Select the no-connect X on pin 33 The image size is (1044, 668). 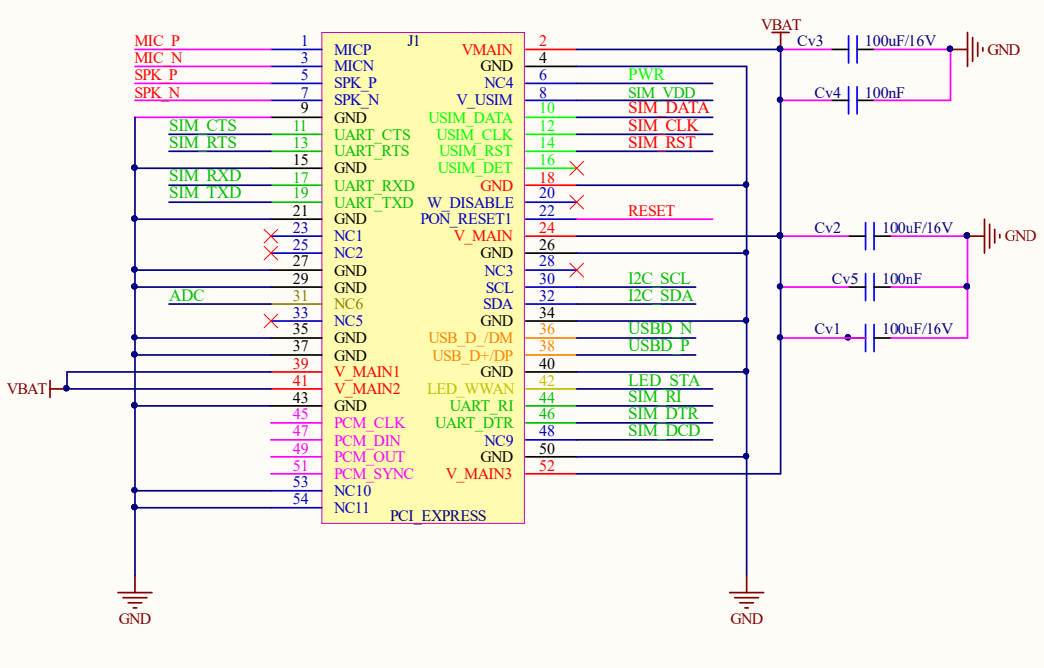click(x=270, y=321)
